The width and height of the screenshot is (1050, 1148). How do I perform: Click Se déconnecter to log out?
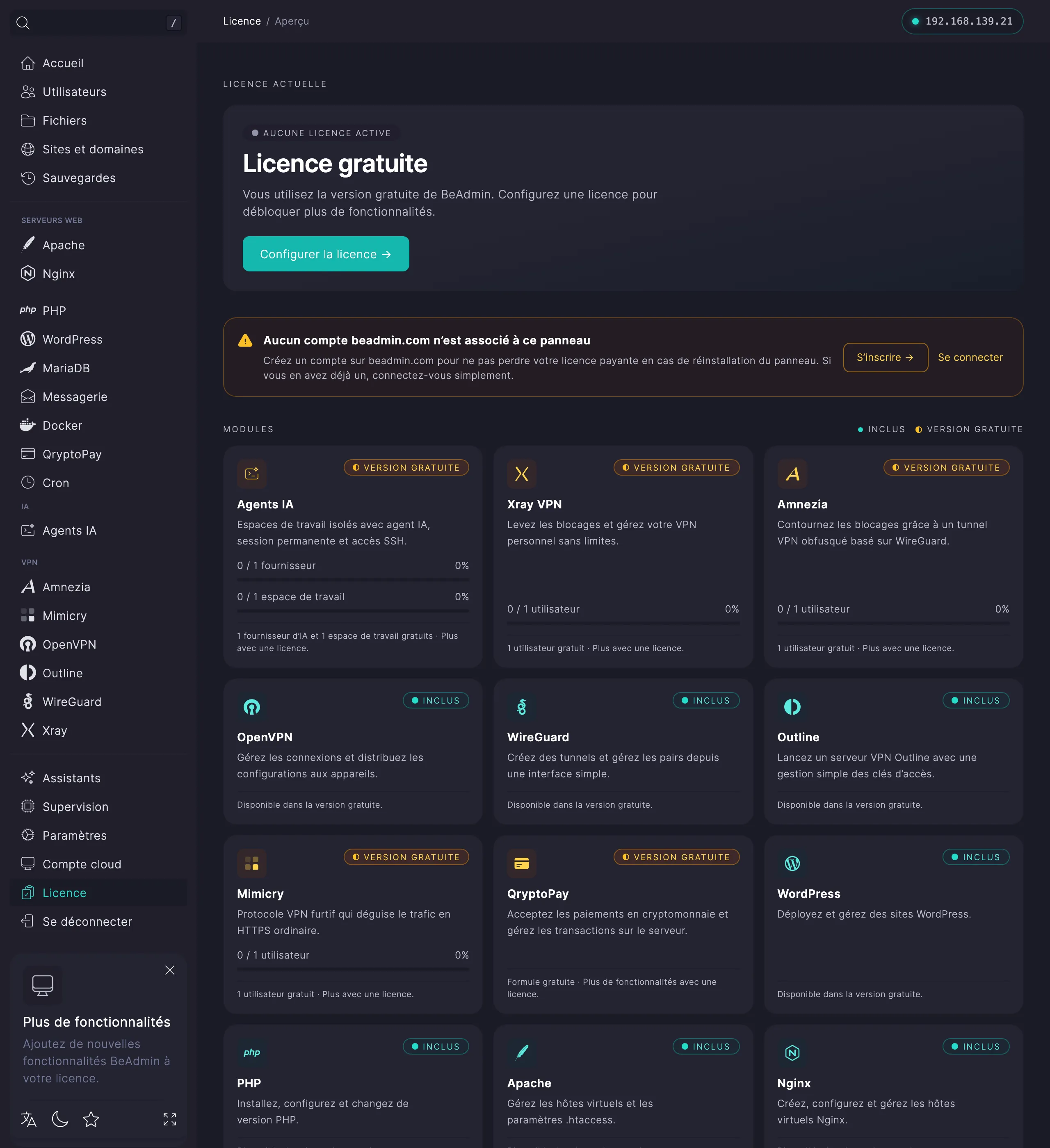point(98,921)
